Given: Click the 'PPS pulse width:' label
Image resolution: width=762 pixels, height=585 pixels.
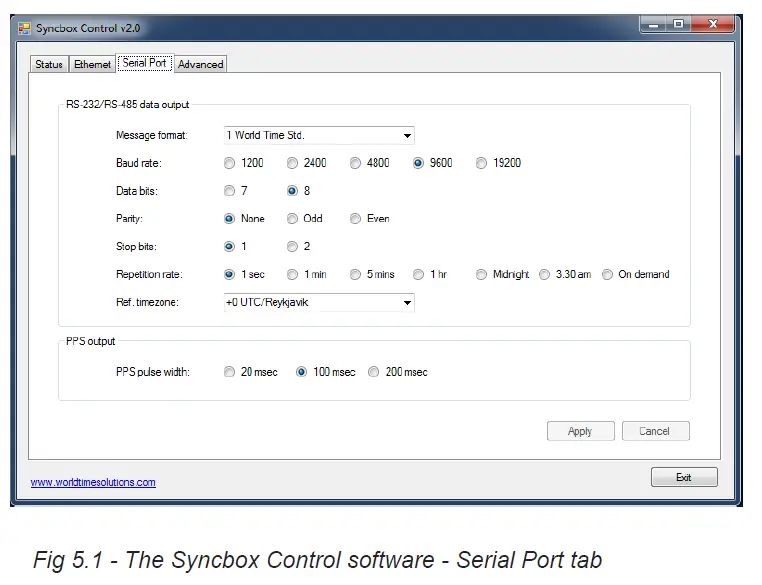Looking at the screenshot, I should pyautogui.click(x=153, y=372).
